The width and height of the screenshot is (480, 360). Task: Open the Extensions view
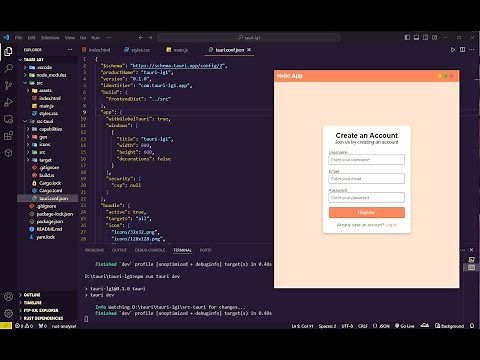pyautogui.click(x=8, y=136)
